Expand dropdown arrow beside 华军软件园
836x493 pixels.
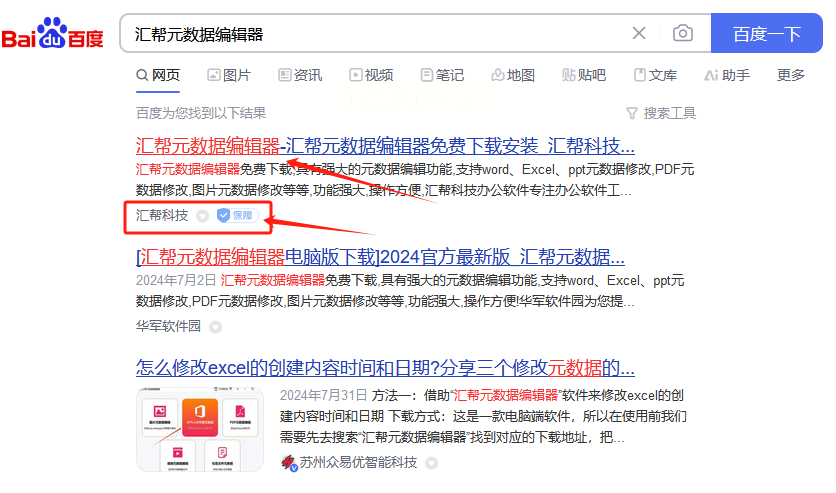[215, 327]
